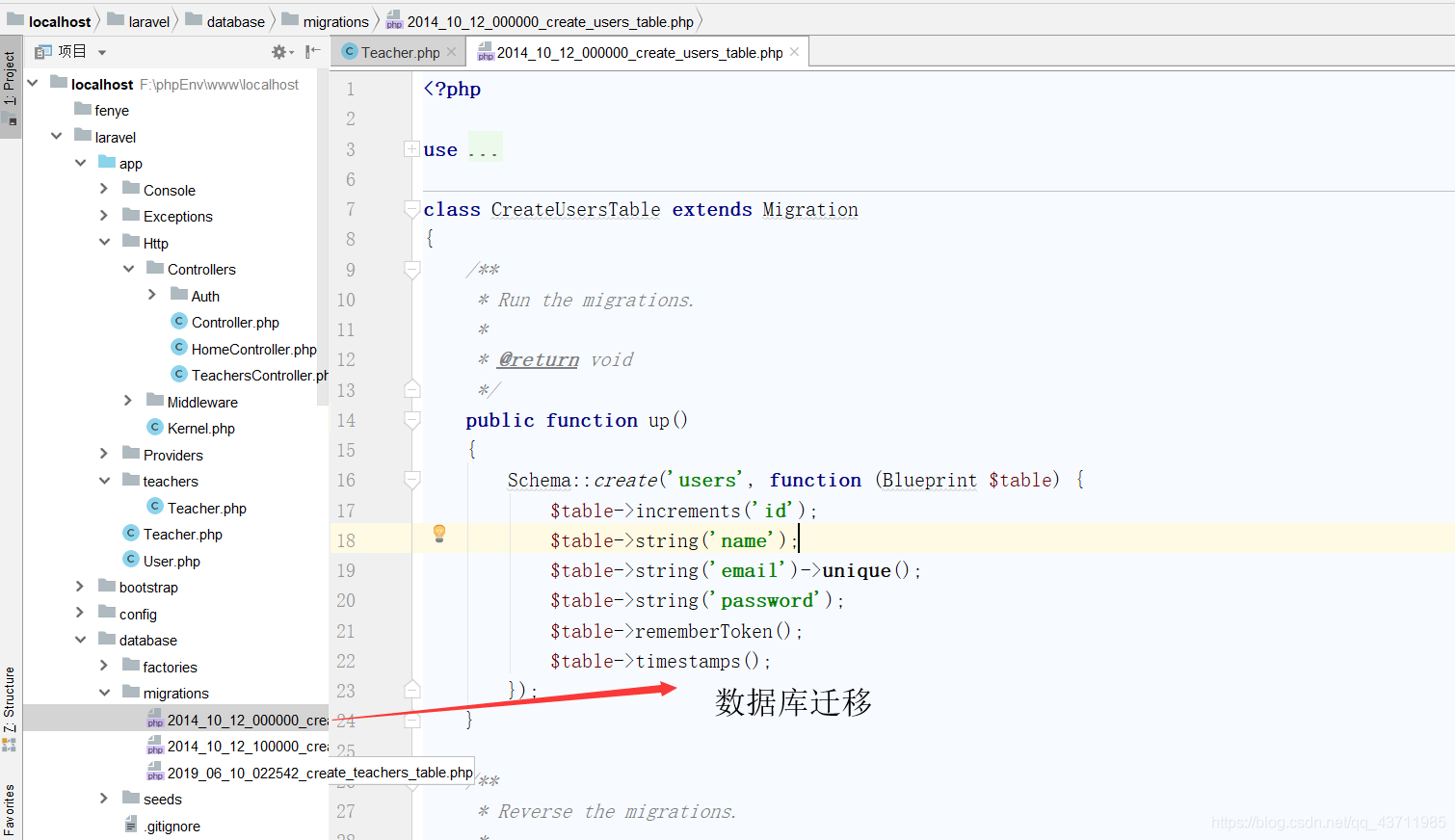The height and width of the screenshot is (840, 1455).
Task: Expand the bootstrap folder arrow
Action: point(80,586)
